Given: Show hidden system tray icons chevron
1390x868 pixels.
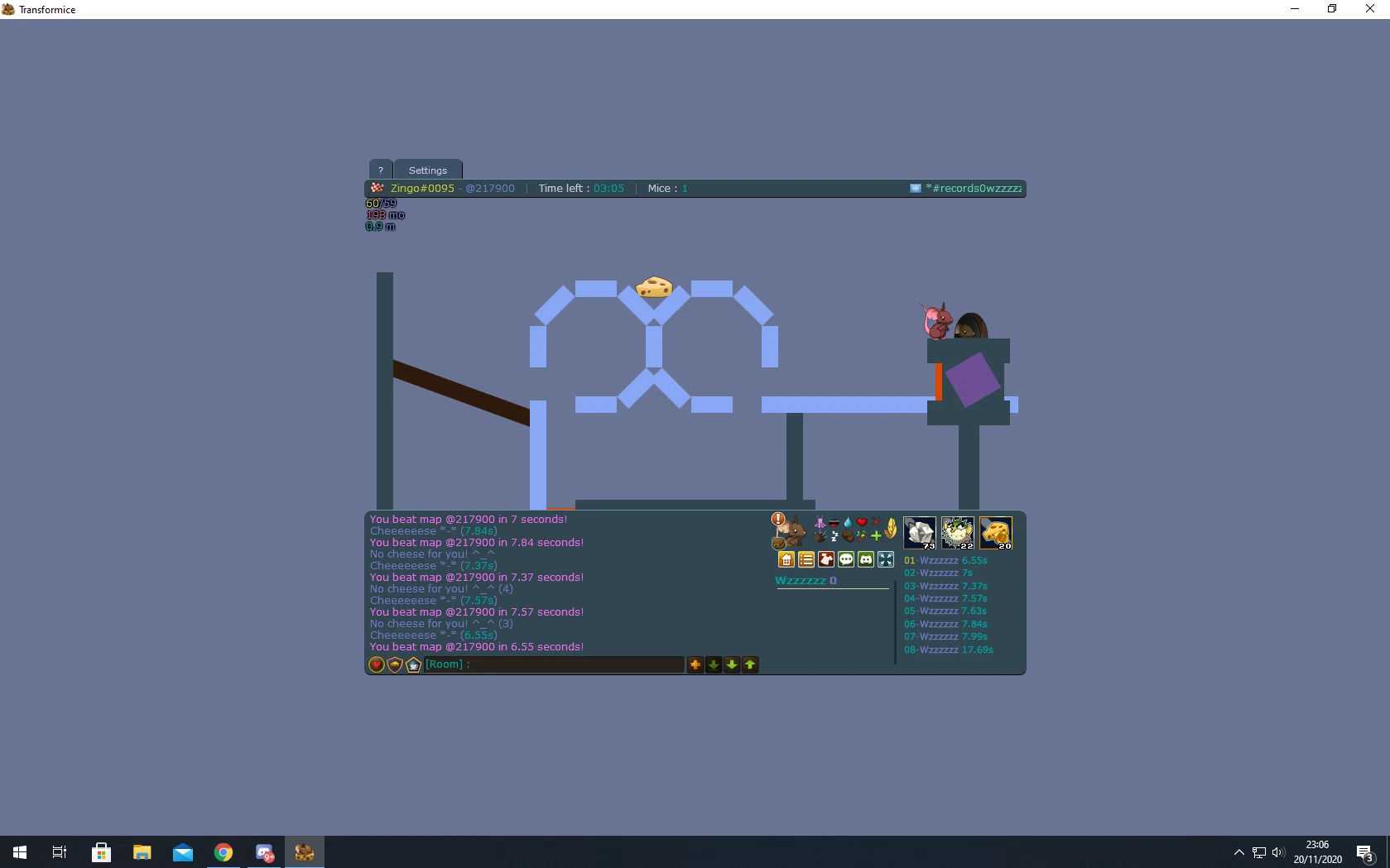Looking at the screenshot, I should (1238, 851).
